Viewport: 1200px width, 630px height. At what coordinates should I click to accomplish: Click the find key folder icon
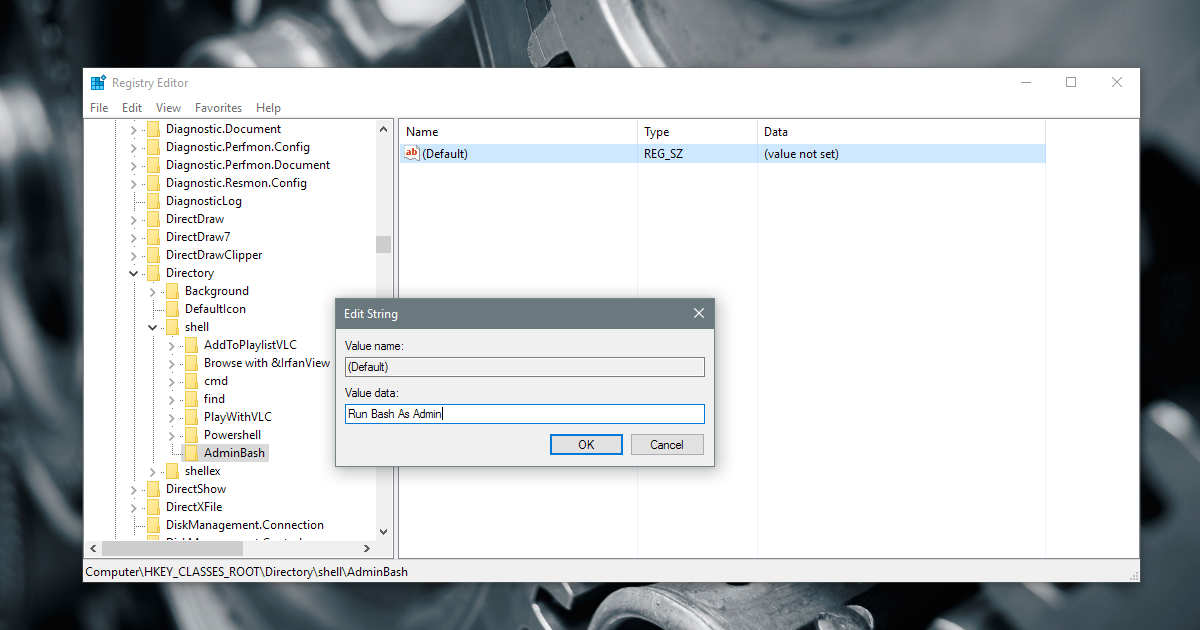[190, 399]
